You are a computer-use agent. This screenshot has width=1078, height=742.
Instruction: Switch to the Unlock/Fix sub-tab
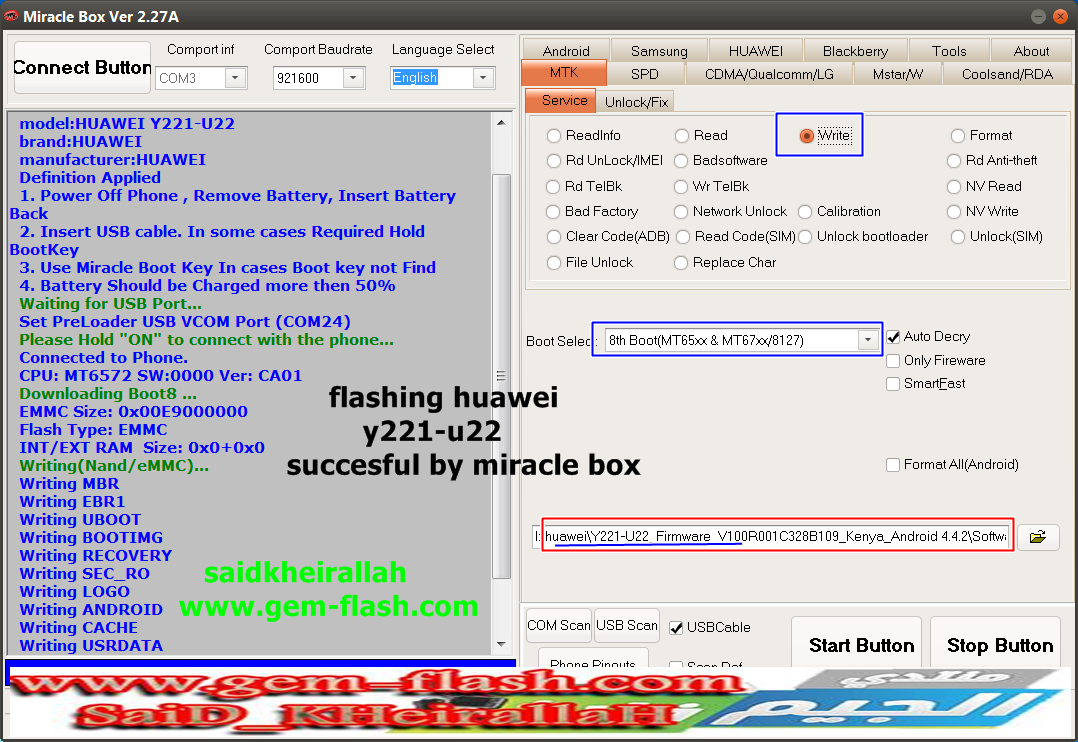636,102
